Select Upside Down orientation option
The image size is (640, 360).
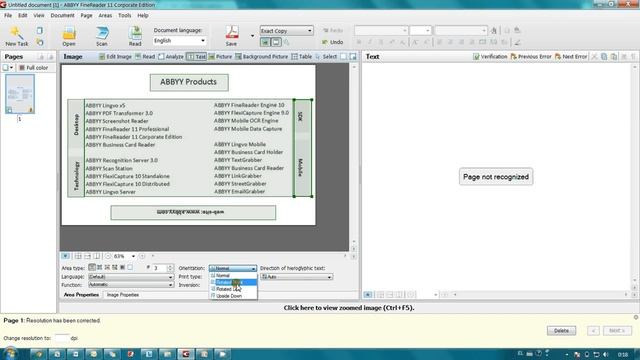pos(233,296)
